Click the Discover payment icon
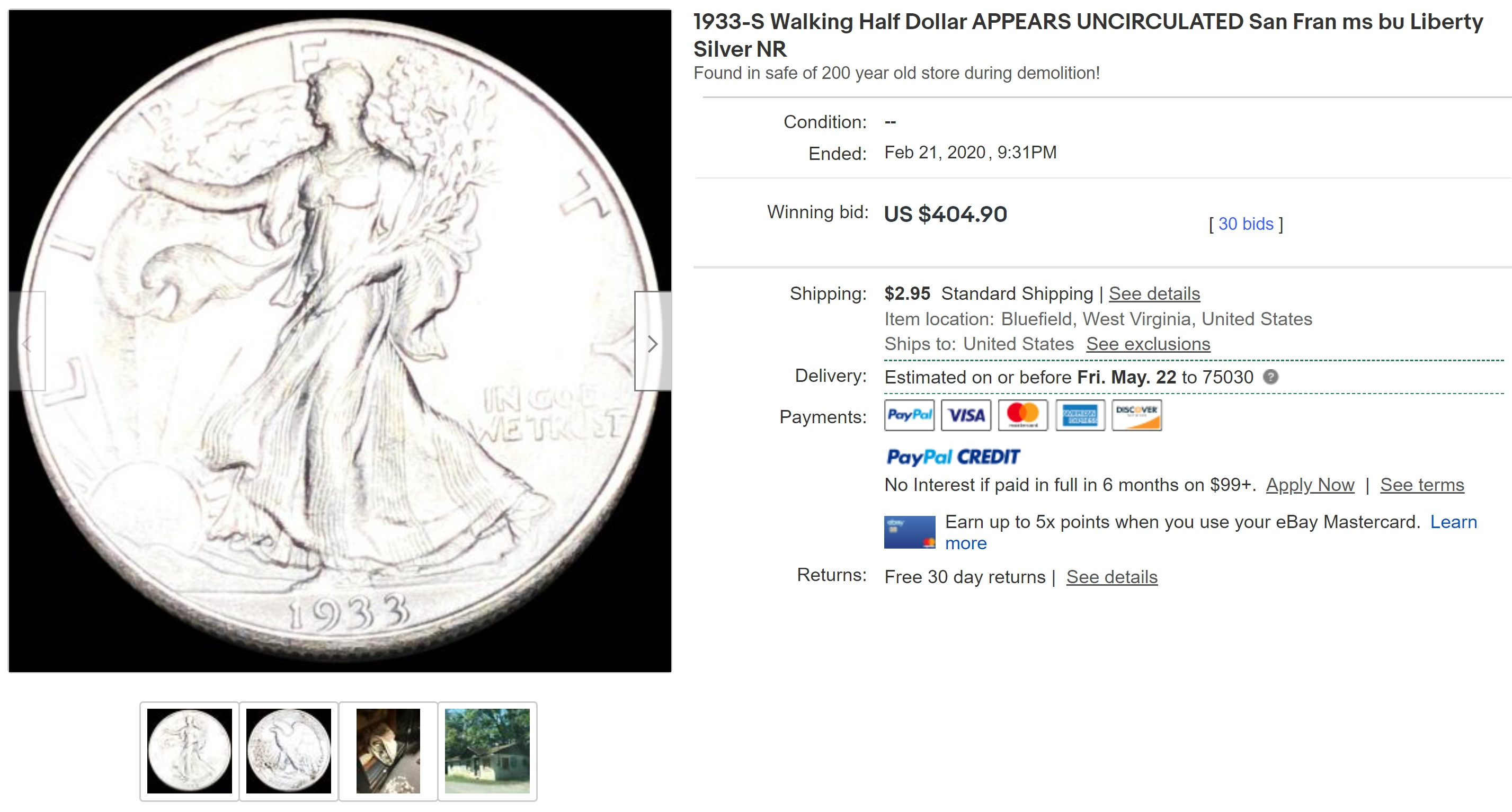Image resolution: width=1512 pixels, height=812 pixels. [x=1137, y=415]
